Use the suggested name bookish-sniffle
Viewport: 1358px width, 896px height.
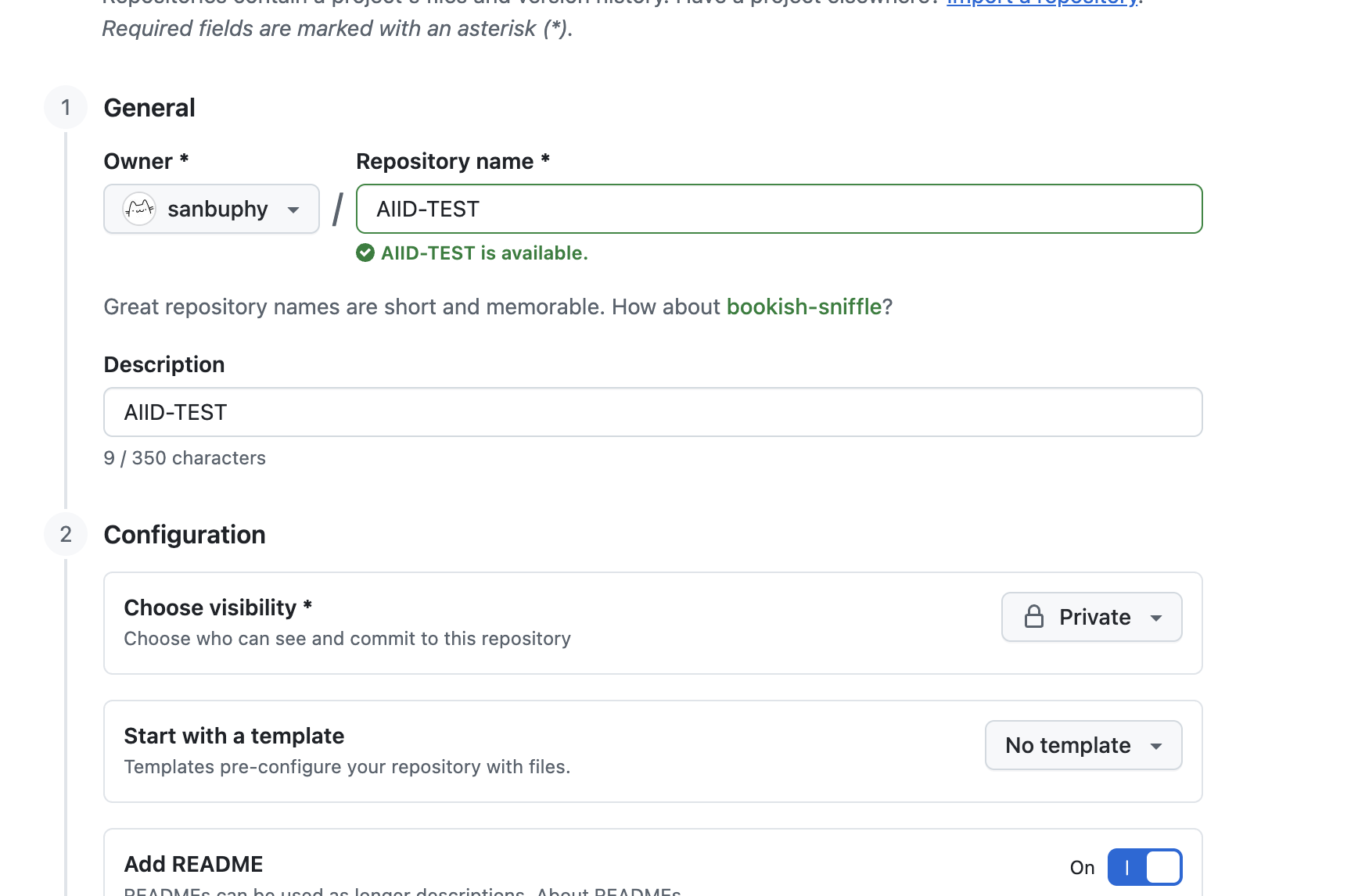click(x=803, y=306)
